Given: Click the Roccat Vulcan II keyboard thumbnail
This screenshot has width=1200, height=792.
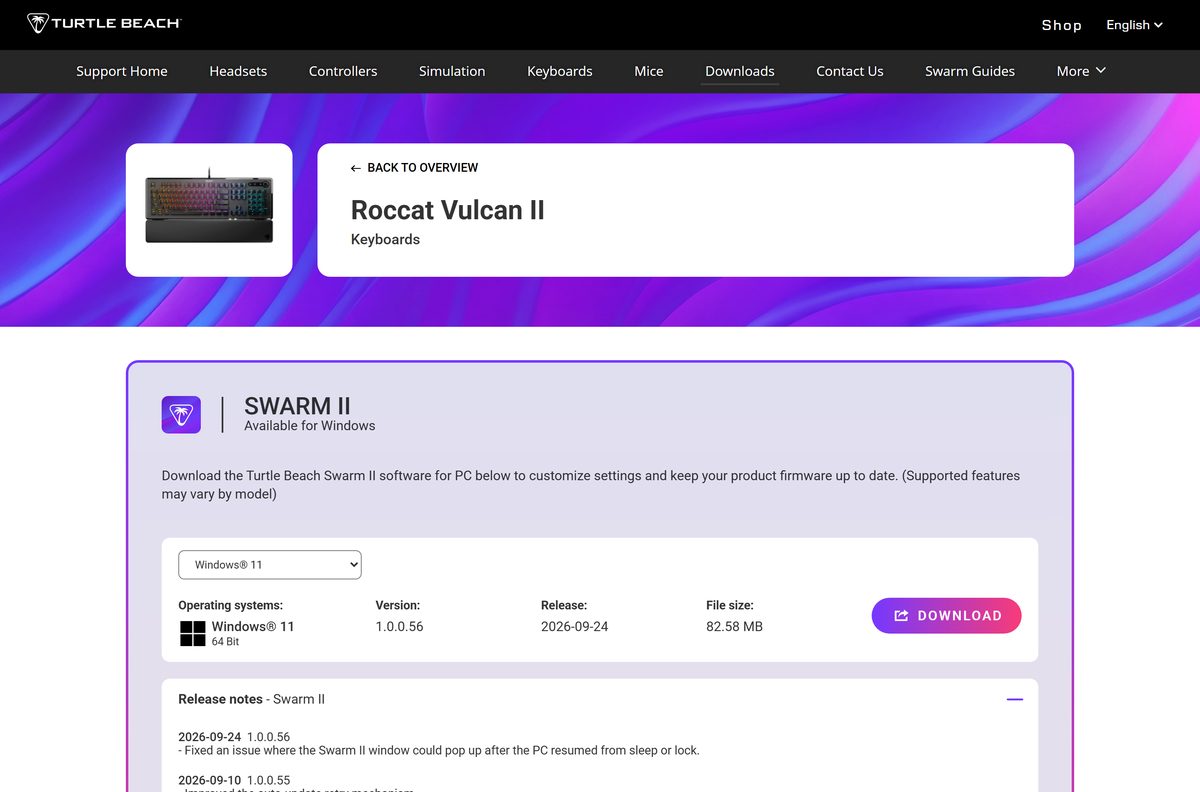Looking at the screenshot, I should 209,210.
